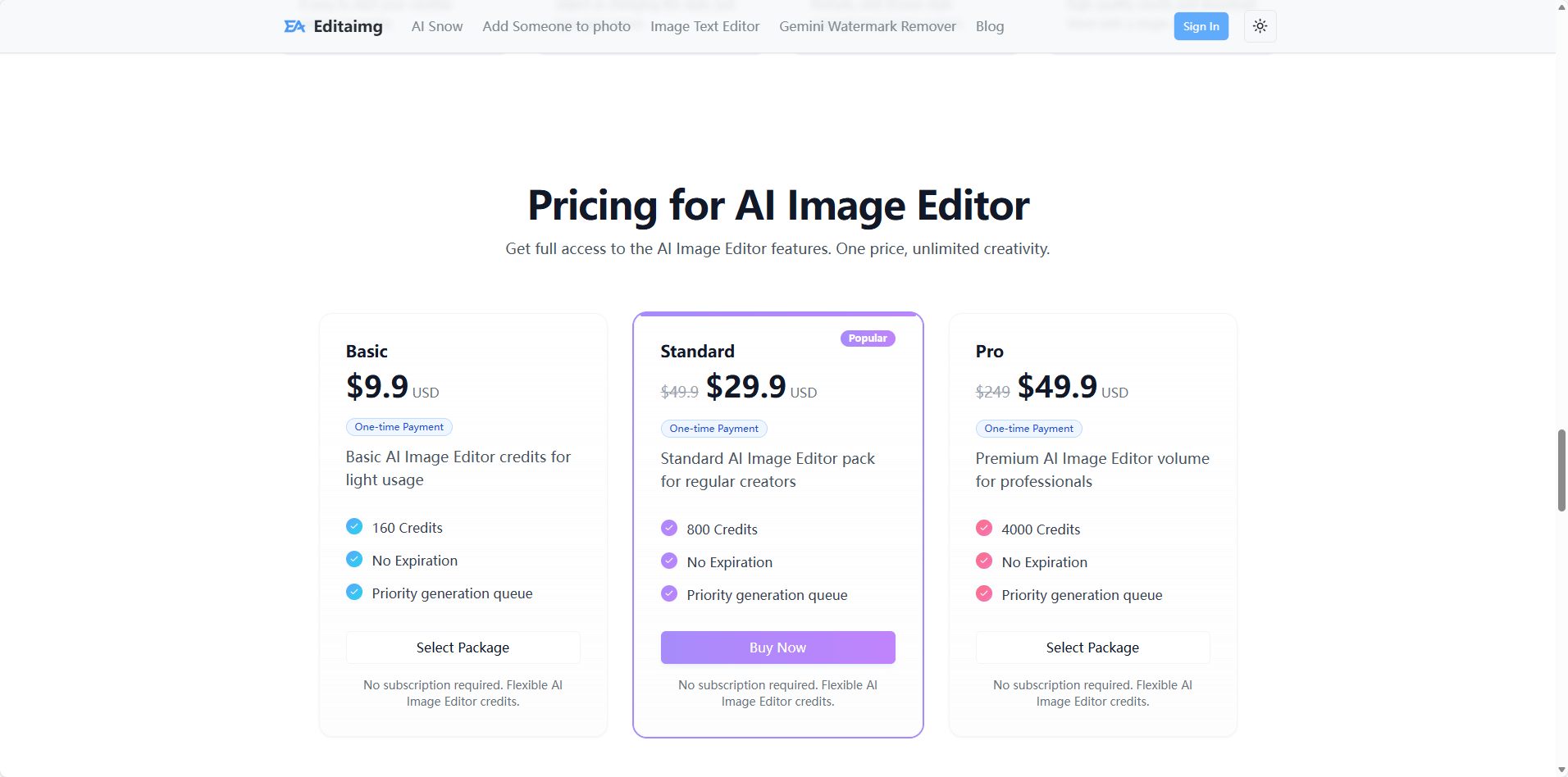Screen dimensions: 1568x777
Task: Toggle the light/dark theme sun icon
Action: pos(1260,26)
